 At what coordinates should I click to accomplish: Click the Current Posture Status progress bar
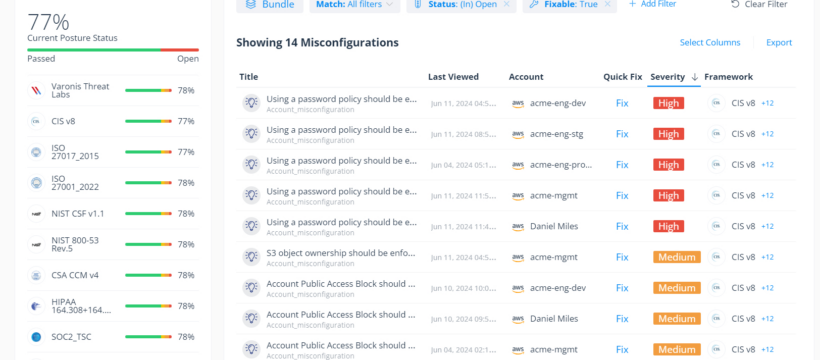(x=113, y=50)
